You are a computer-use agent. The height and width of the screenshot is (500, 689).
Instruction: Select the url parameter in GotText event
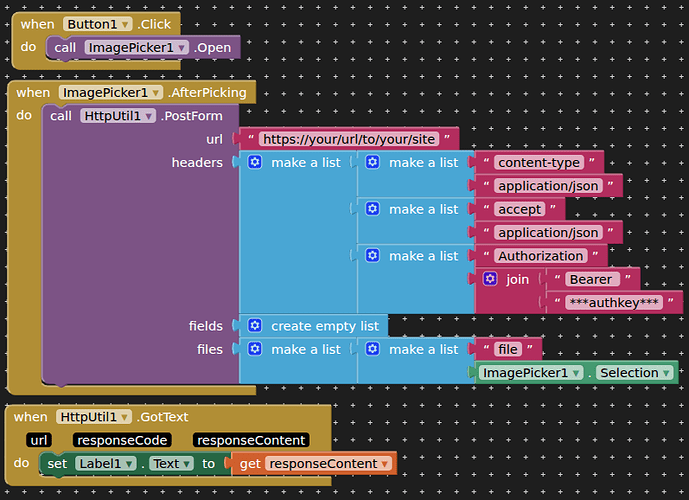point(39,440)
